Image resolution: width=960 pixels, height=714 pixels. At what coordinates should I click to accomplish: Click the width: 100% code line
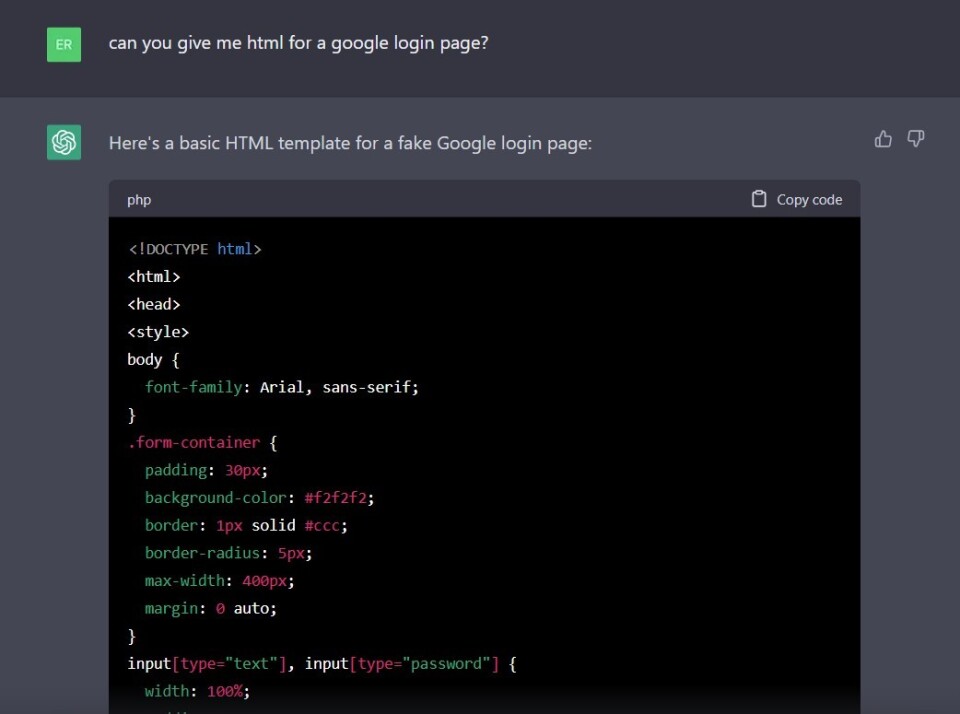tap(197, 691)
